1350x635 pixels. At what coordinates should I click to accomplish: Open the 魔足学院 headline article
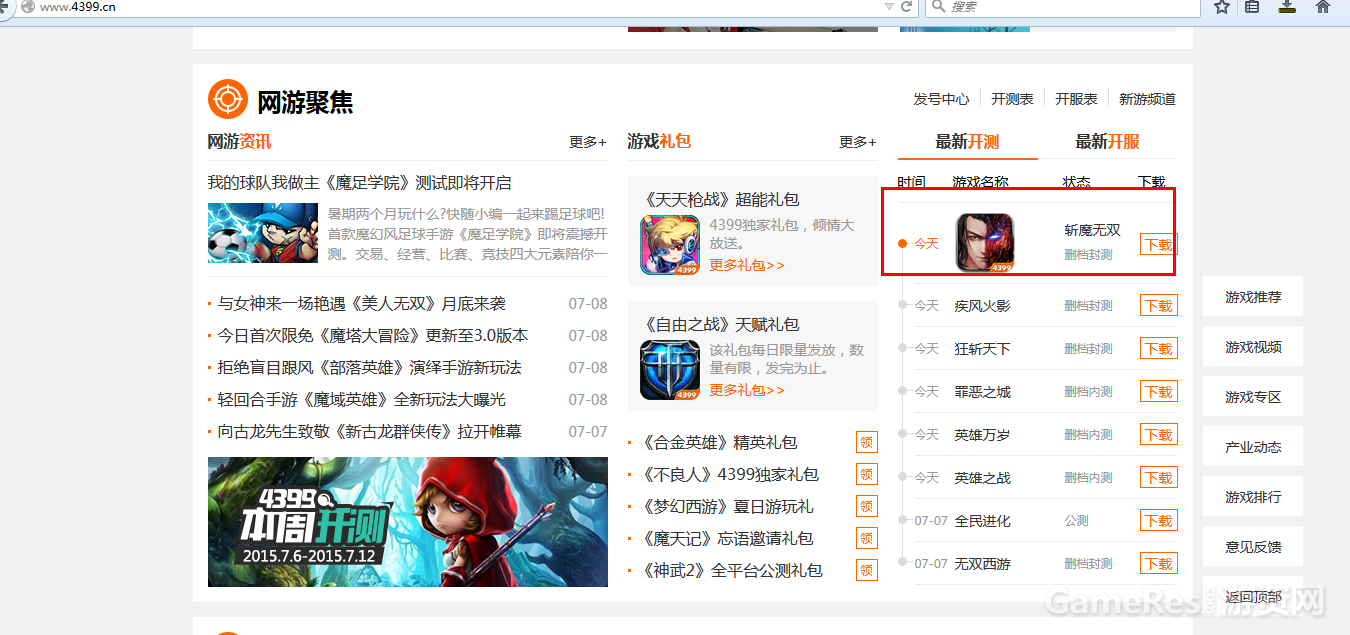pyautogui.click(x=359, y=183)
